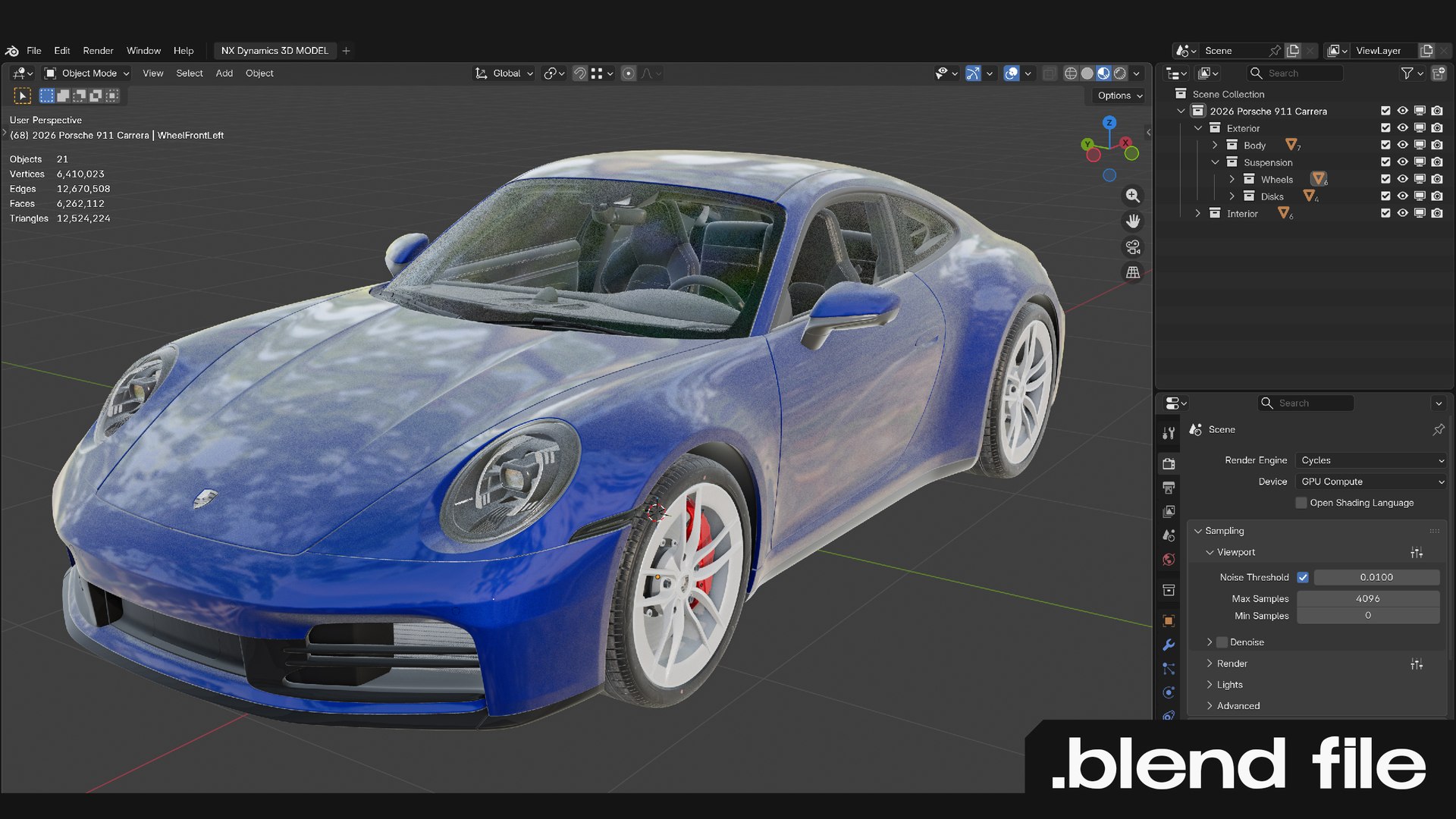Switch to wireframe viewport shading
Viewport: 1456px width, 819px height.
click(x=1071, y=74)
